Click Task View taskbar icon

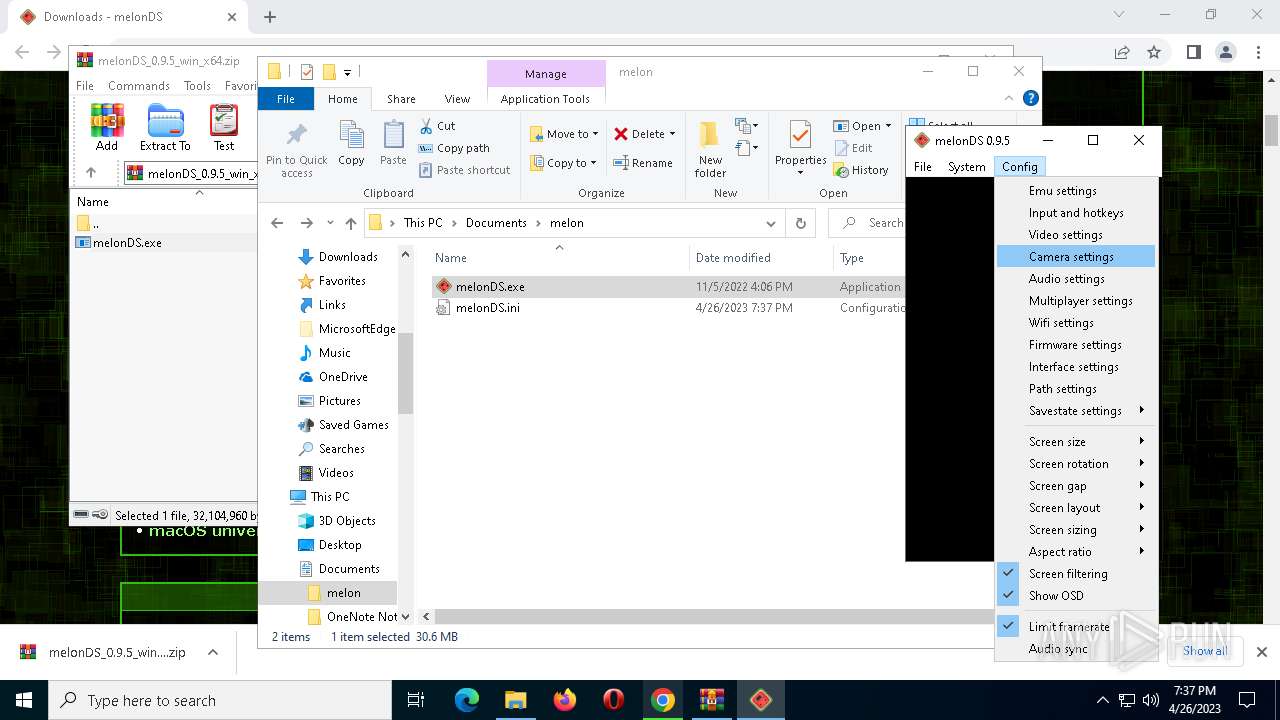[416, 700]
